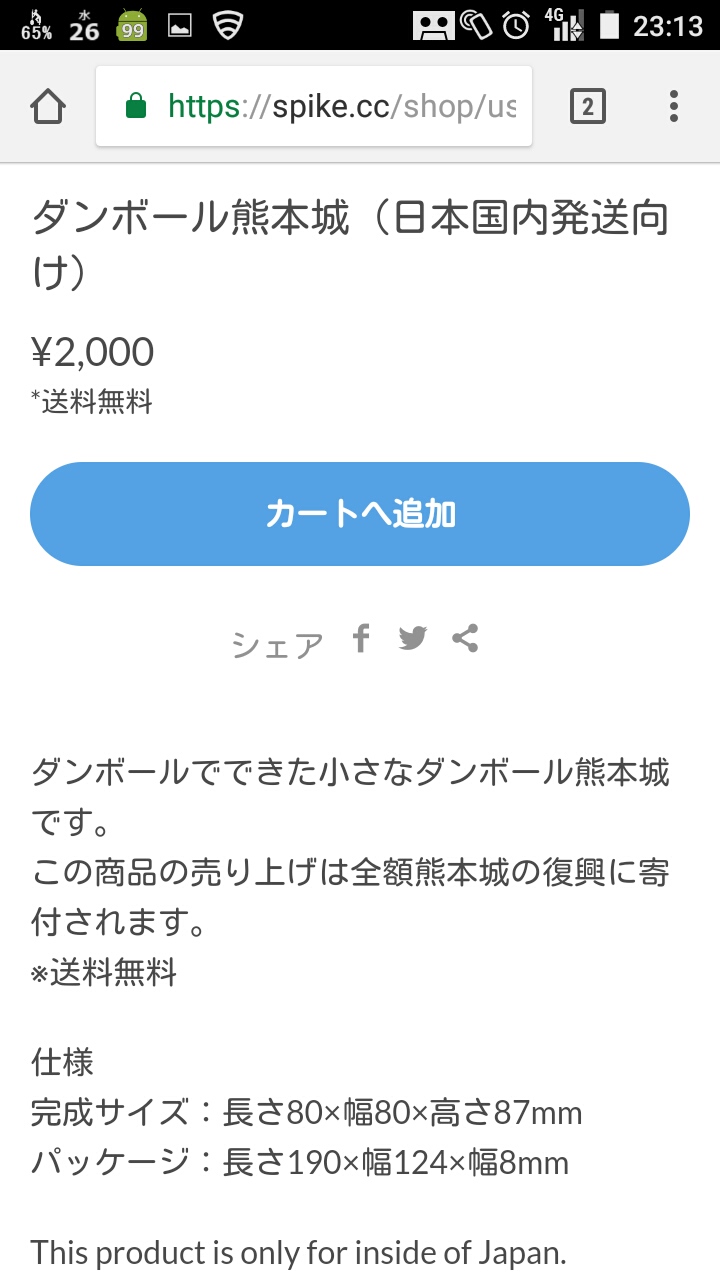Tap the alarm clock status icon
This screenshot has height=1280, width=720.
pos(516,25)
